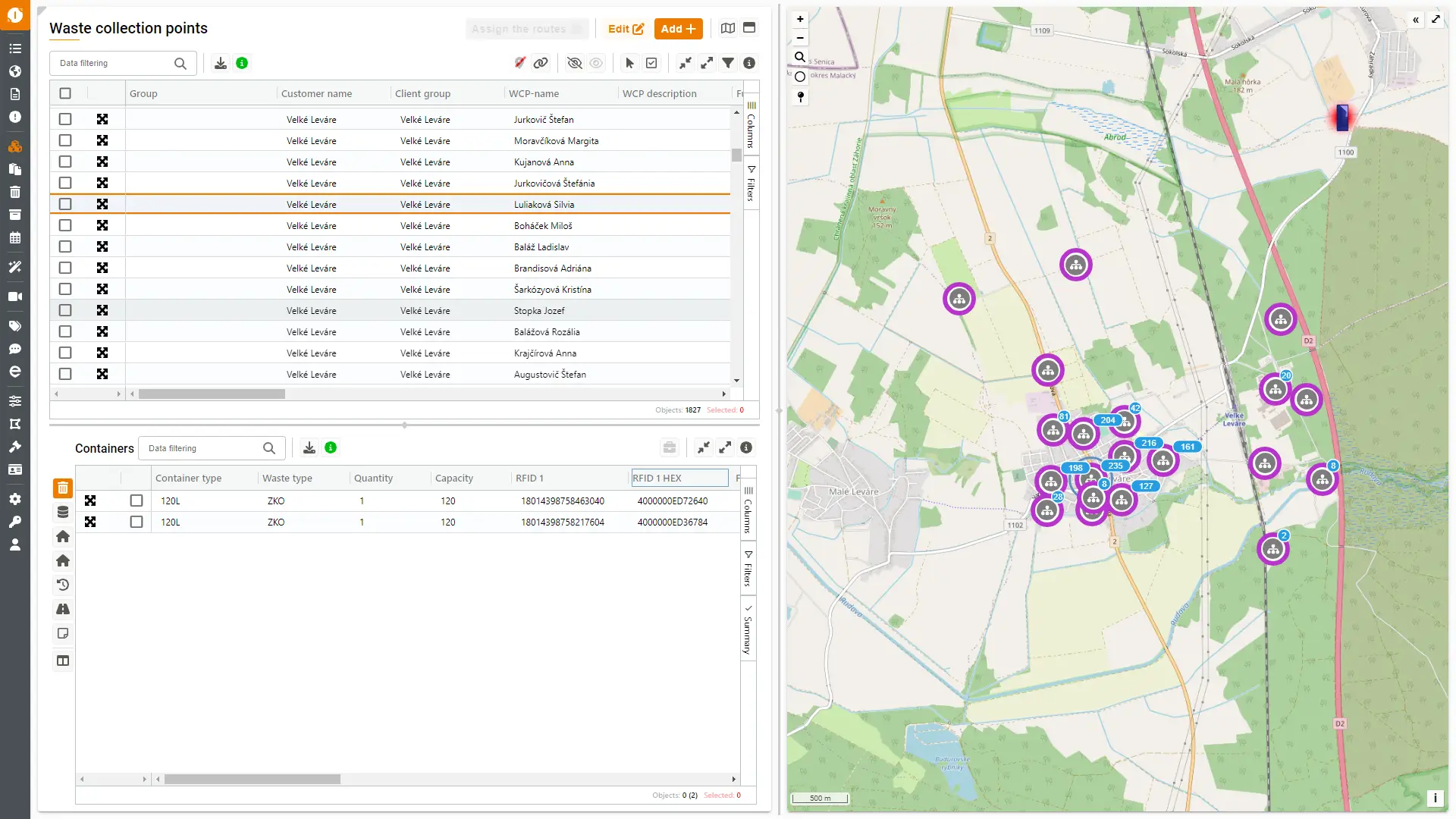The image size is (1456, 819).
Task: Click the map view icon next to Add
Action: click(x=728, y=28)
